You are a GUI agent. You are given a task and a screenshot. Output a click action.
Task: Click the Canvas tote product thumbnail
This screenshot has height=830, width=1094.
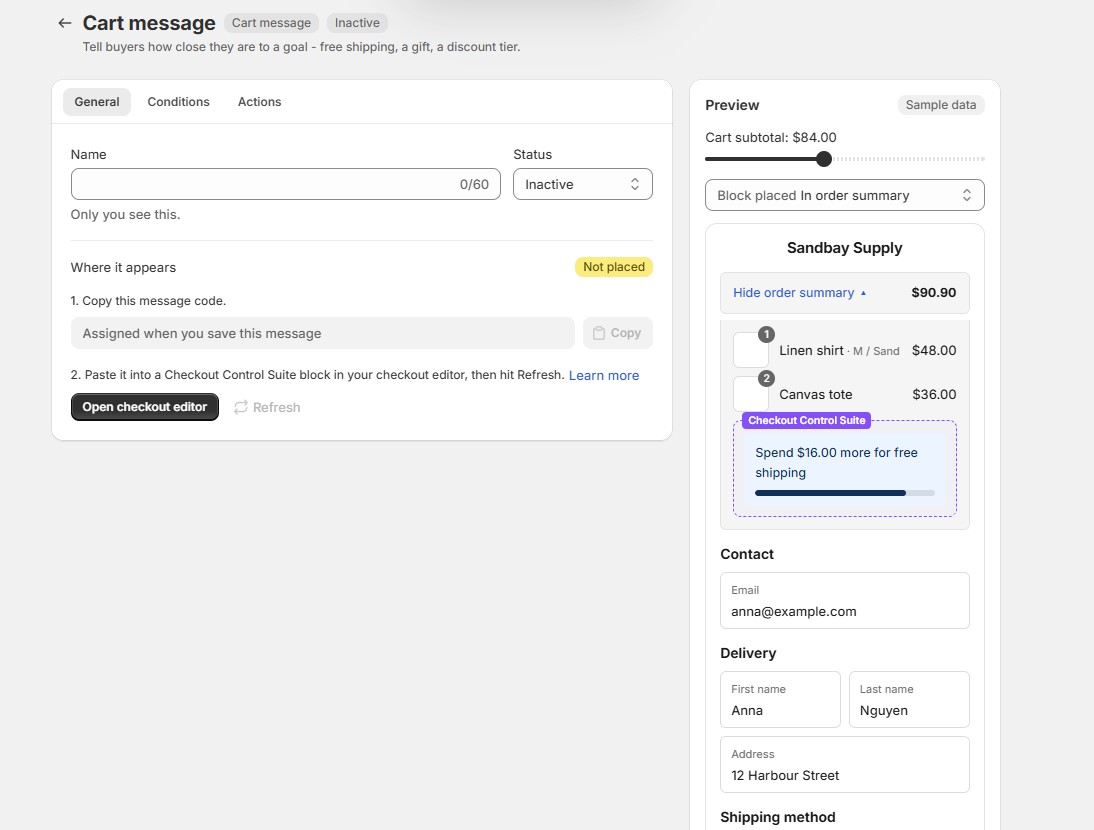click(751, 394)
